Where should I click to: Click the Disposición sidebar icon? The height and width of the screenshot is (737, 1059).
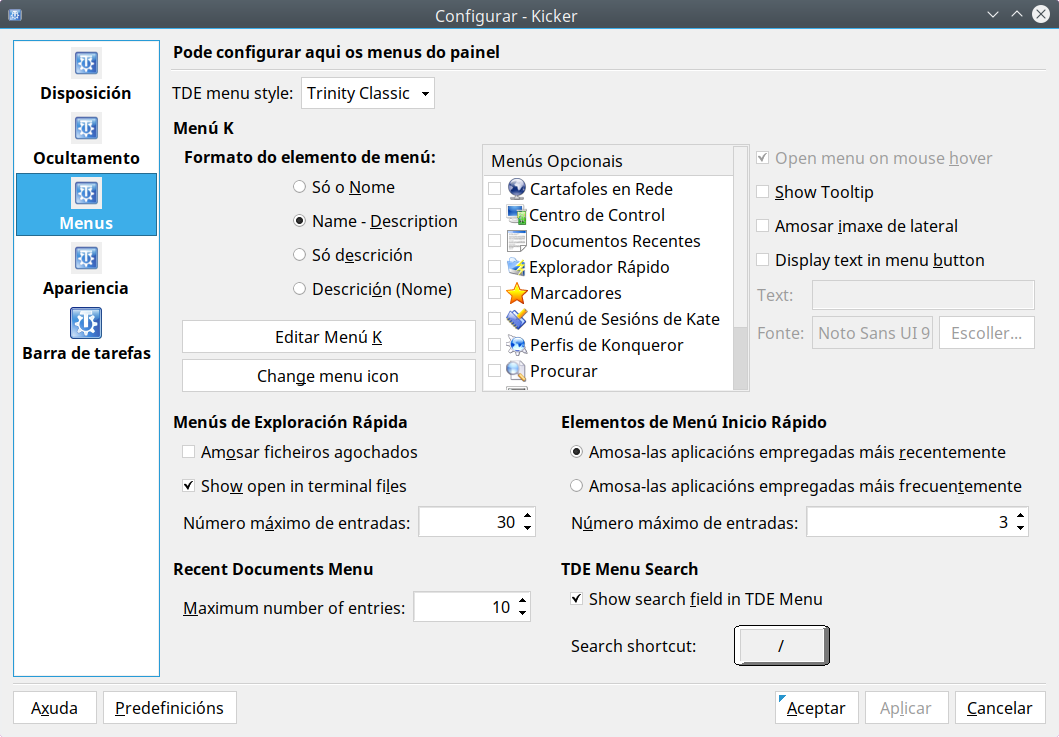point(86,63)
